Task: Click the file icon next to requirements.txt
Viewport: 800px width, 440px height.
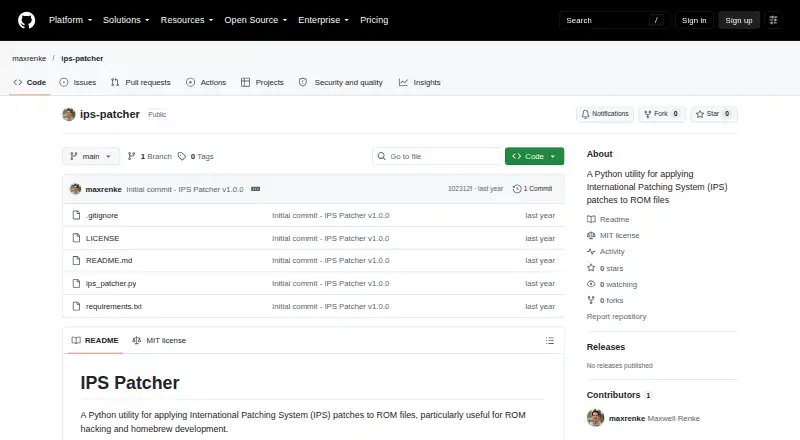Action: (76, 306)
